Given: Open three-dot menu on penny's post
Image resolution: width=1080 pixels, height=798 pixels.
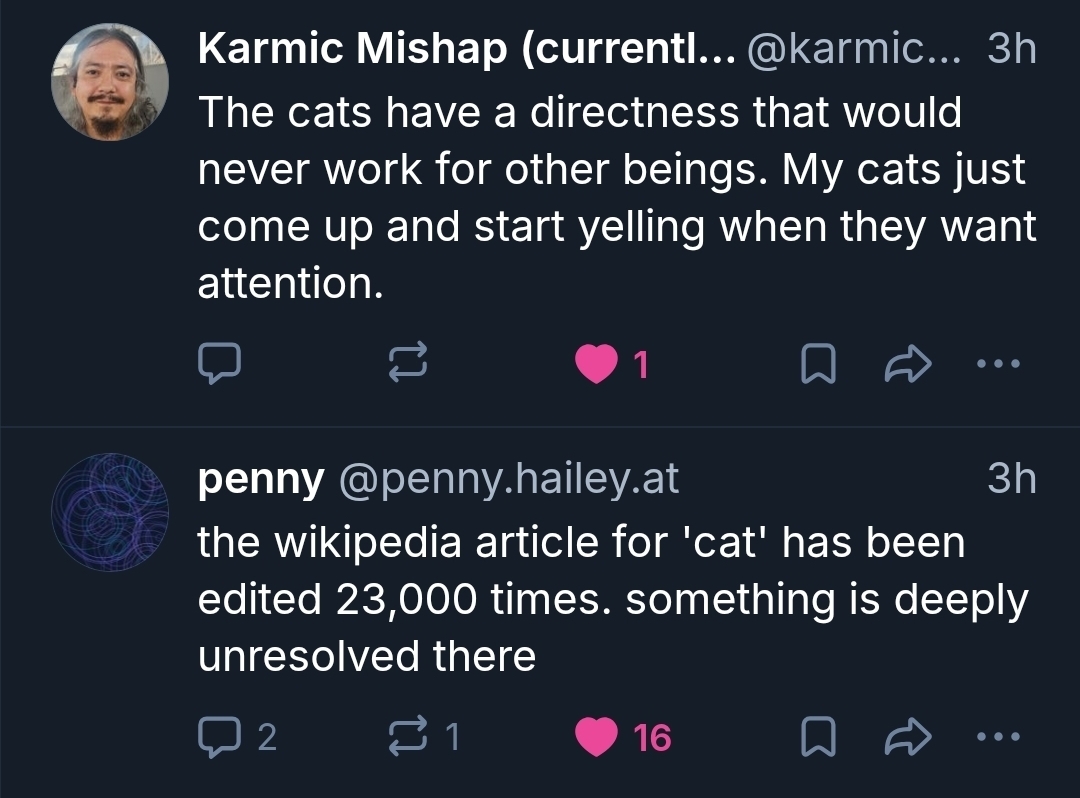Looking at the screenshot, I should [x=997, y=737].
